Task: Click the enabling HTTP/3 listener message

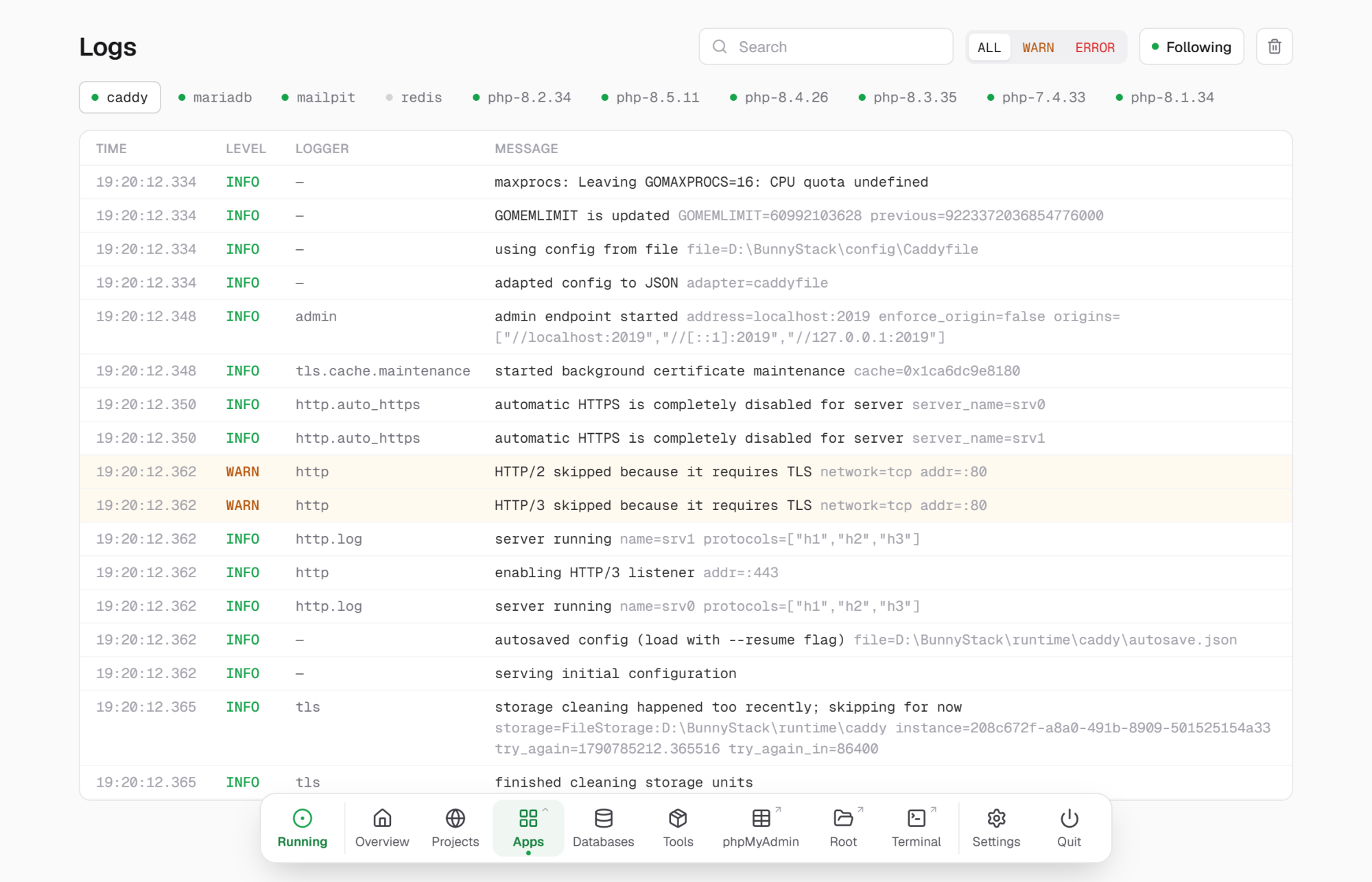Action: pos(594,572)
